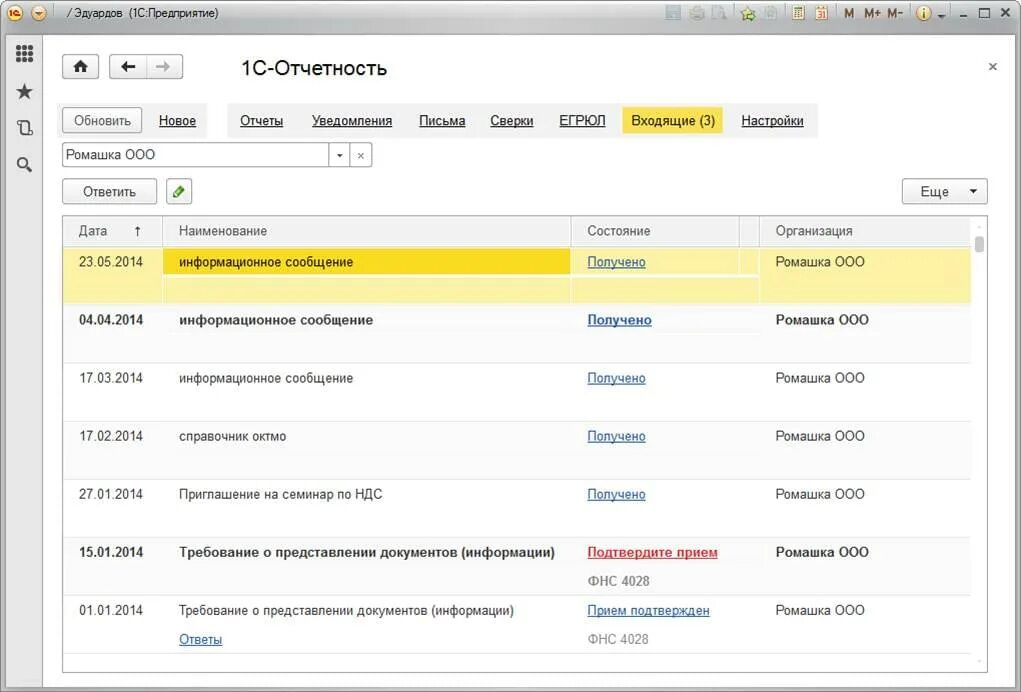
Task: Open the Новое link
Action: coord(177,120)
